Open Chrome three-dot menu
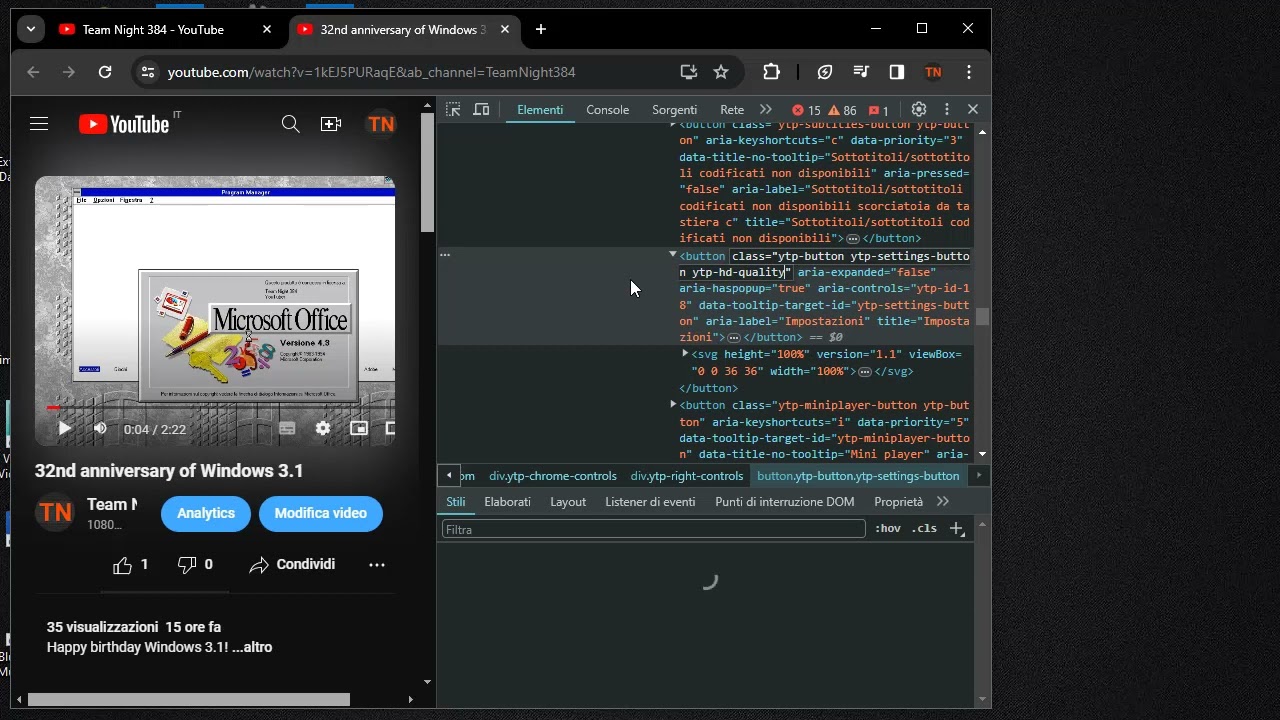Image resolution: width=1280 pixels, height=720 pixels. coord(969,72)
